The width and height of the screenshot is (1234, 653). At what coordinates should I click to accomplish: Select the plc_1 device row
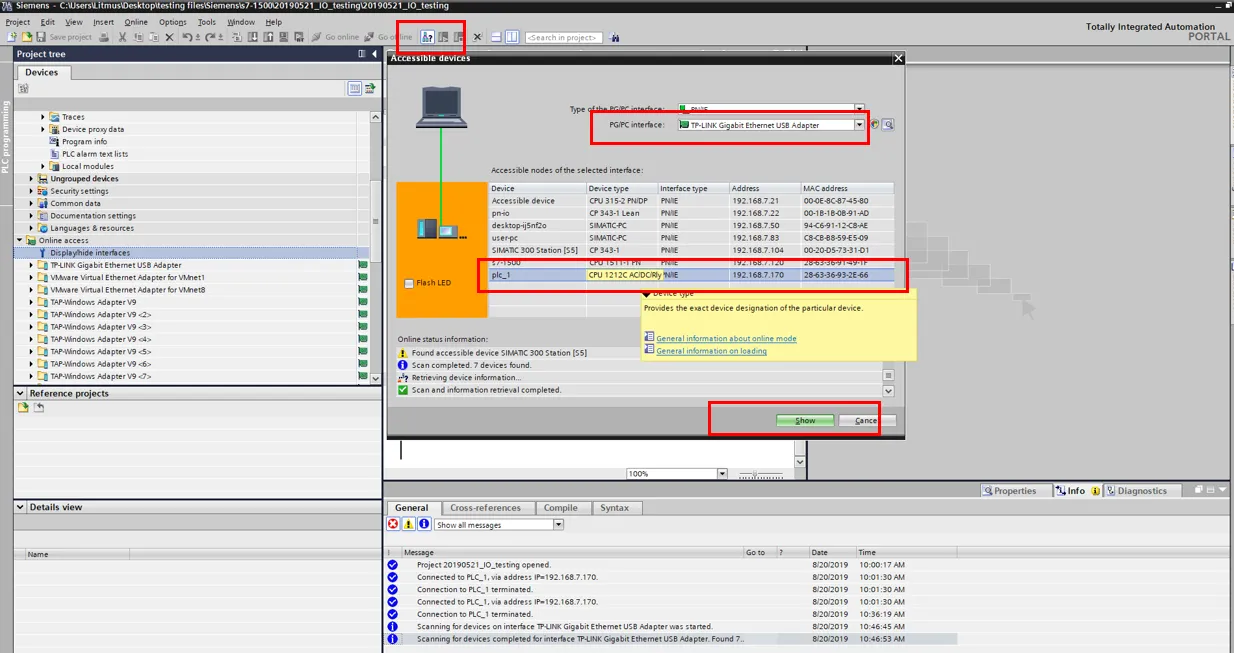coord(692,275)
